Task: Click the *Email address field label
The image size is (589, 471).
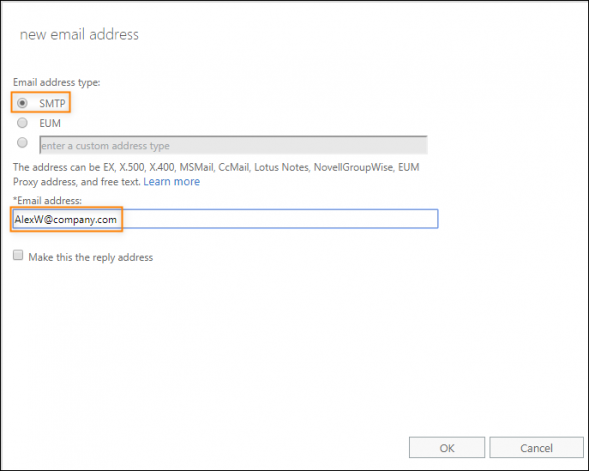Action: (x=47, y=201)
